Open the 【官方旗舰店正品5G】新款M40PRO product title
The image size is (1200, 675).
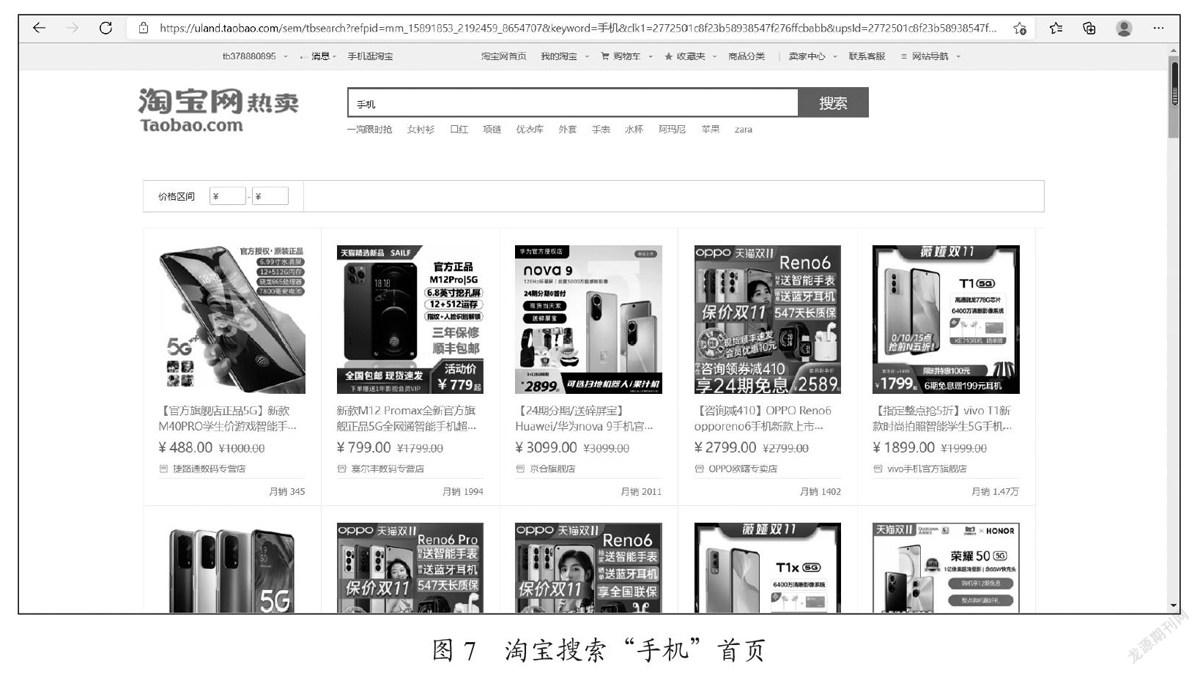tap(228, 418)
